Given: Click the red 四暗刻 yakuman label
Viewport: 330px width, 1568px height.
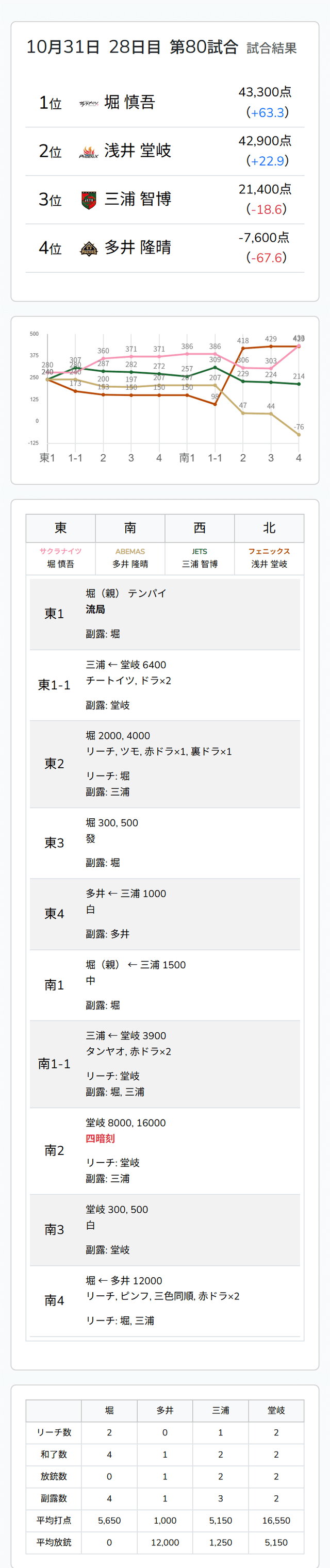Looking at the screenshot, I should (x=100, y=1138).
